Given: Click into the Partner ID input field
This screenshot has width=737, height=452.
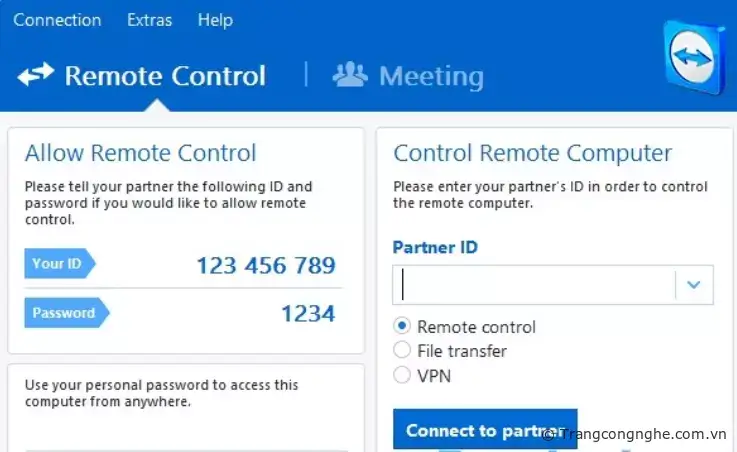Looking at the screenshot, I should tap(535, 285).
